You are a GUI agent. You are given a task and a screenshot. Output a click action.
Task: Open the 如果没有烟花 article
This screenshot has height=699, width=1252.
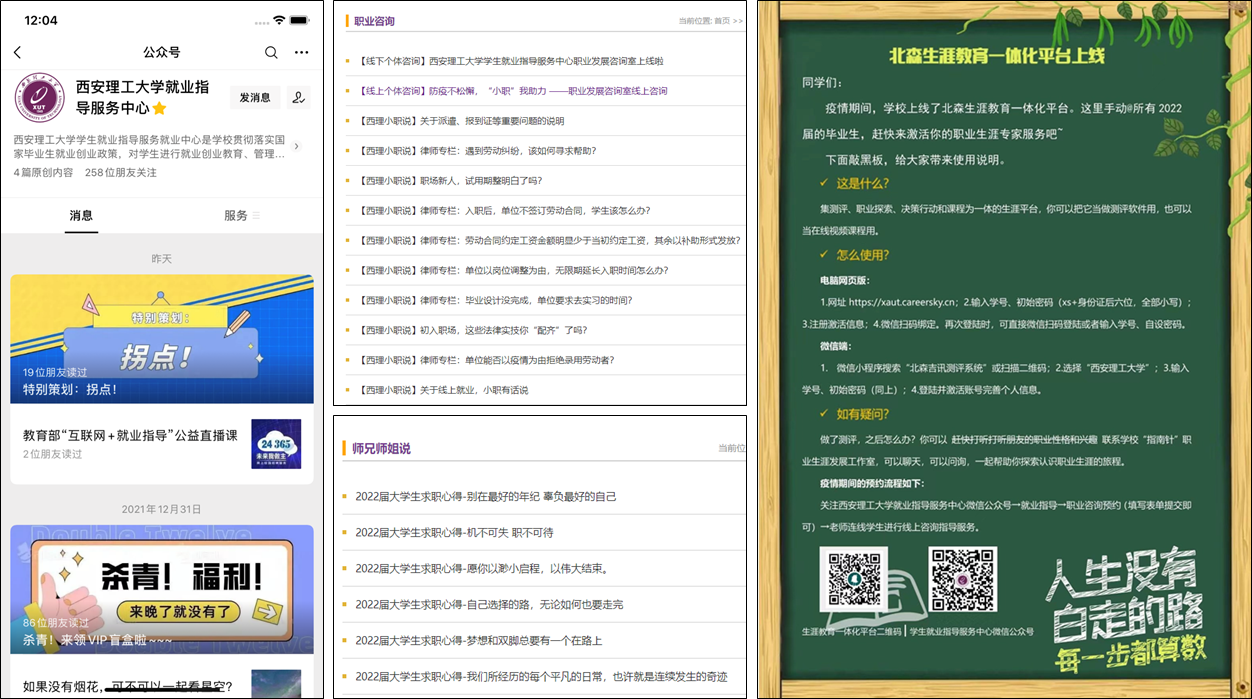(127, 687)
